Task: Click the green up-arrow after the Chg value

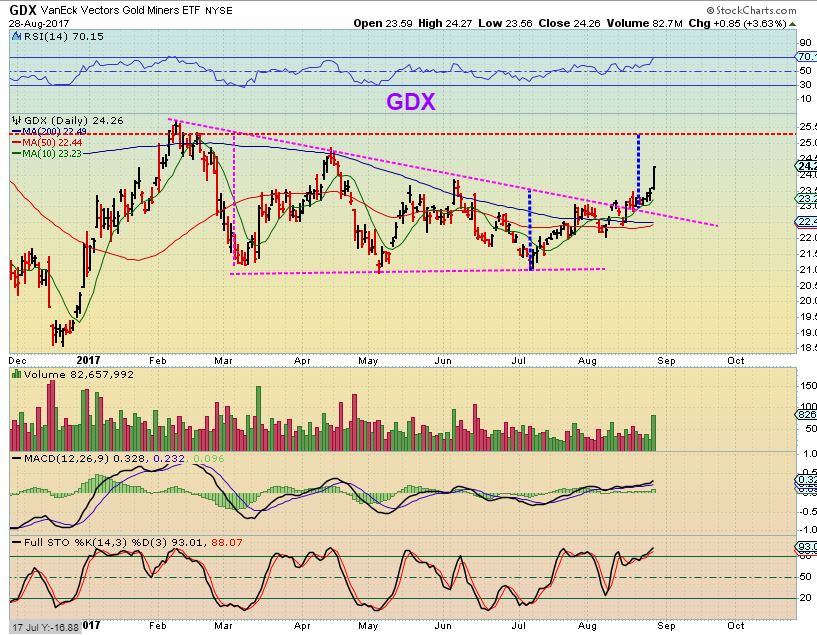Action: (793, 24)
